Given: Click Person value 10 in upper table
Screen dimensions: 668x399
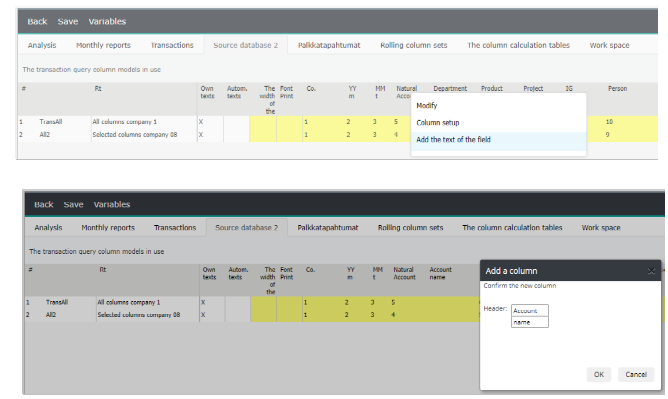Looking at the screenshot, I should tap(609, 122).
